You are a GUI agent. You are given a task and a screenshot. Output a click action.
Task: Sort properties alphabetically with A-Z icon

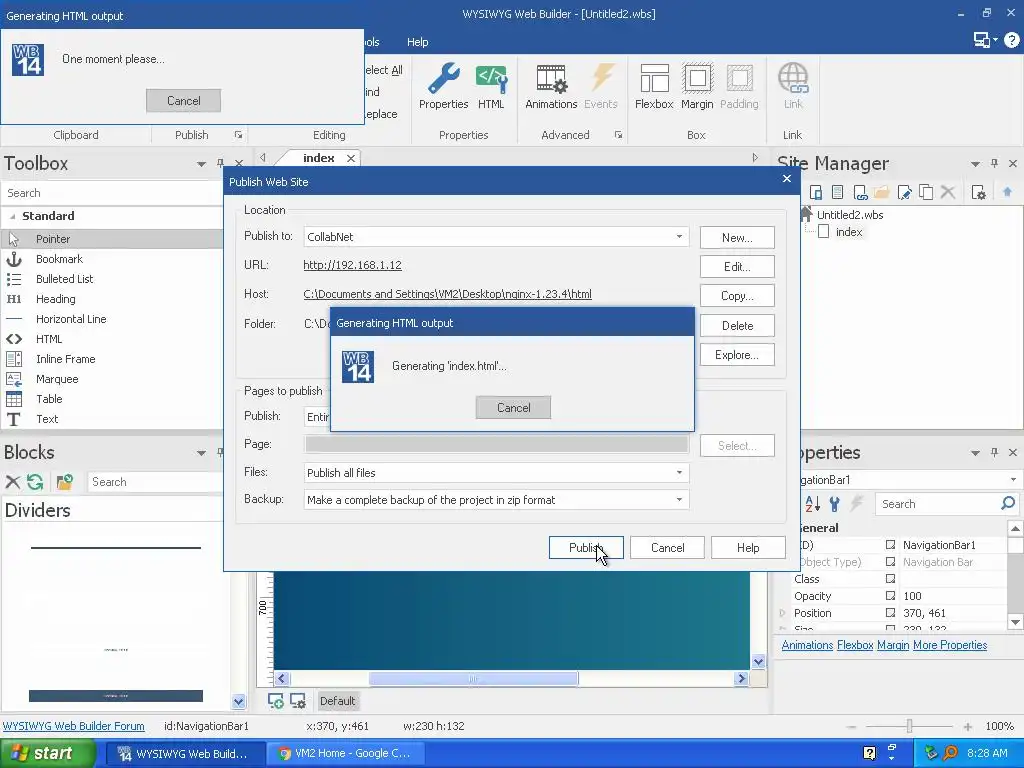[812, 504]
